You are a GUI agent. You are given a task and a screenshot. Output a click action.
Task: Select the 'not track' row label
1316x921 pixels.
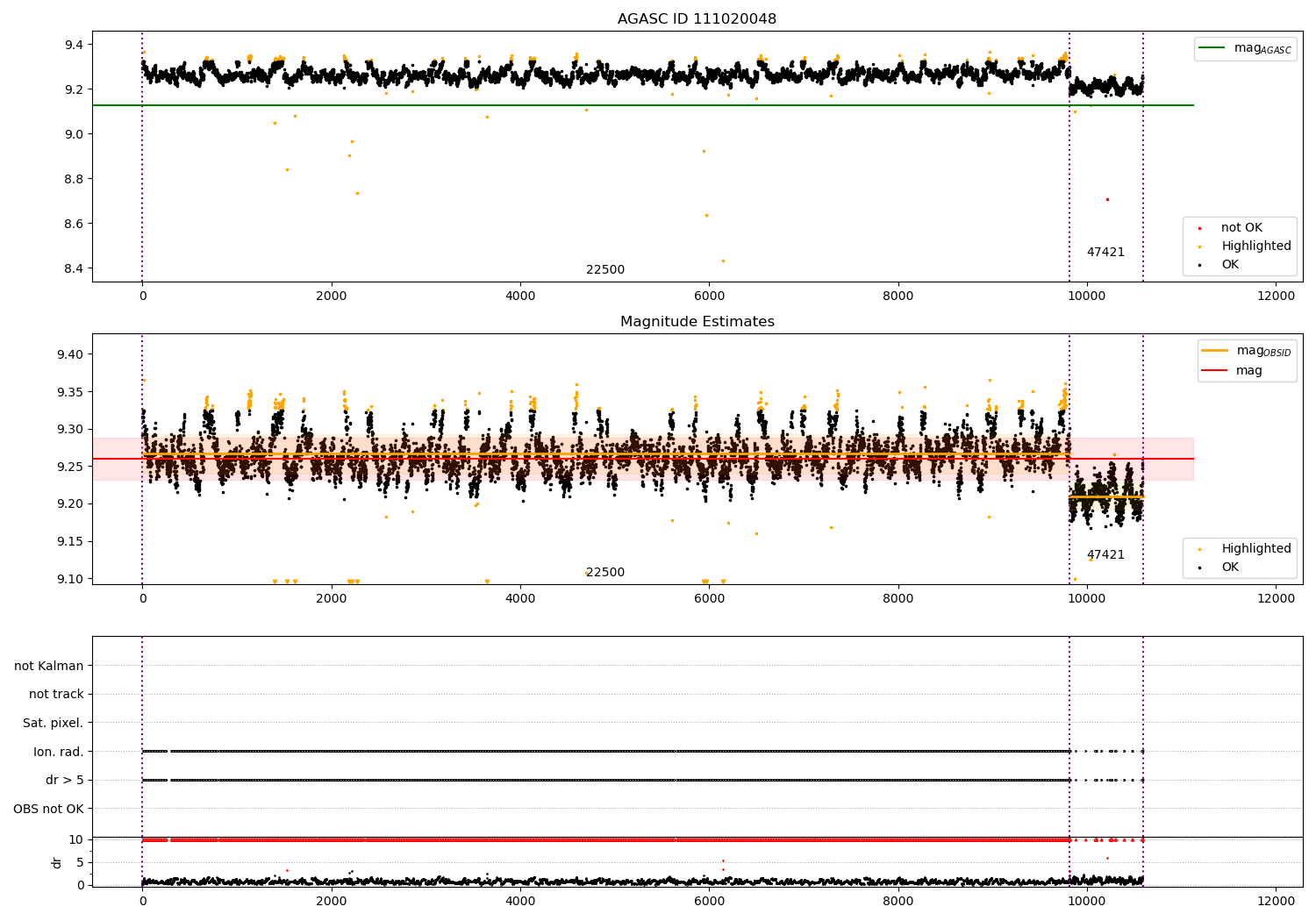tap(56, 695)
